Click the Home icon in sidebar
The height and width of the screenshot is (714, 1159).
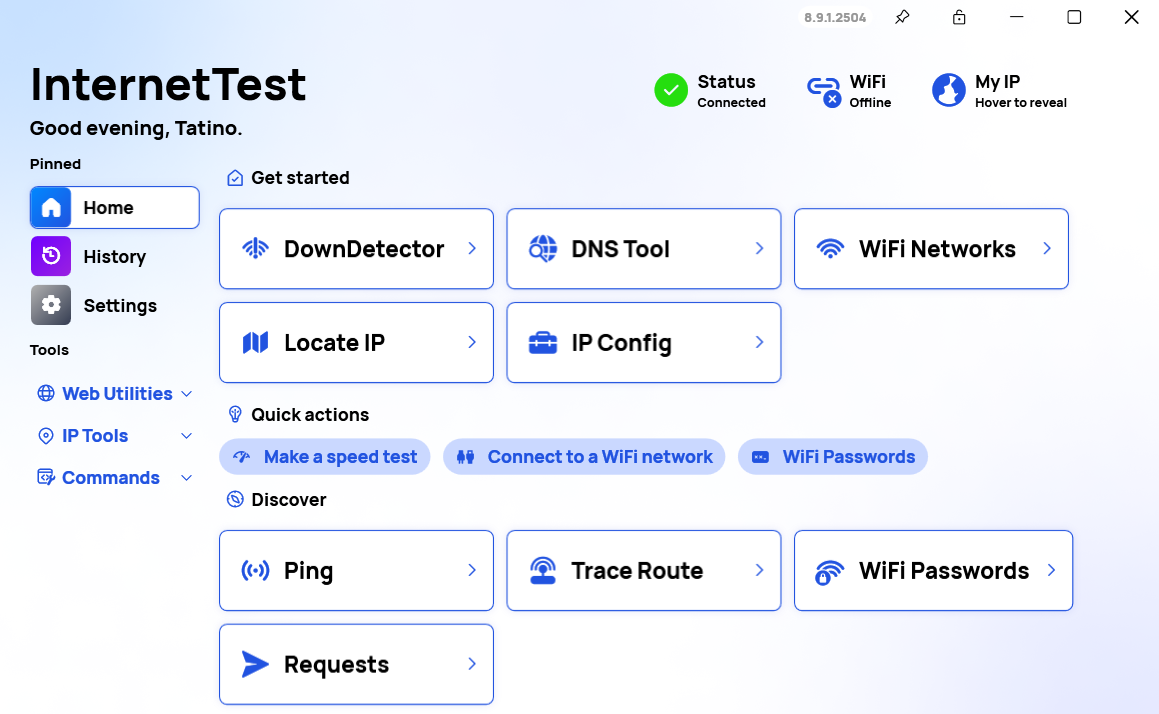pyautogui.click(x=51, y=207)
